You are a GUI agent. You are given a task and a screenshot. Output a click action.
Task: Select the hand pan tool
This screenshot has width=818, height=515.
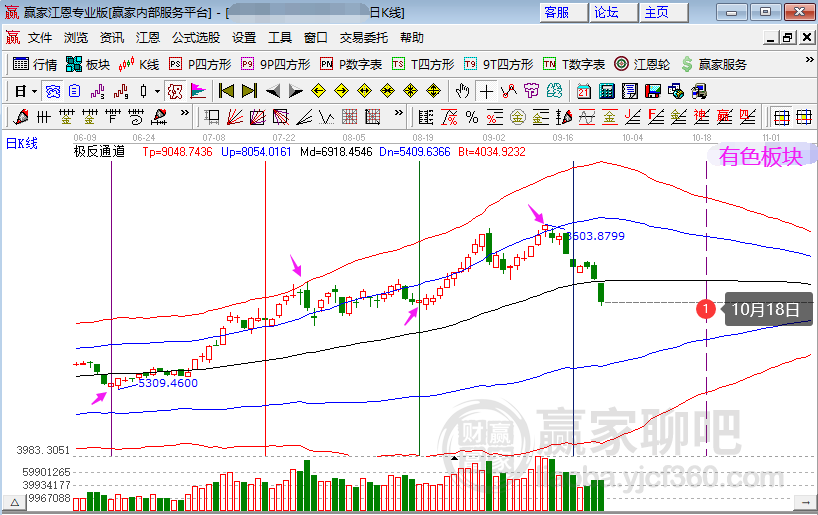click(x=462, y=92)
